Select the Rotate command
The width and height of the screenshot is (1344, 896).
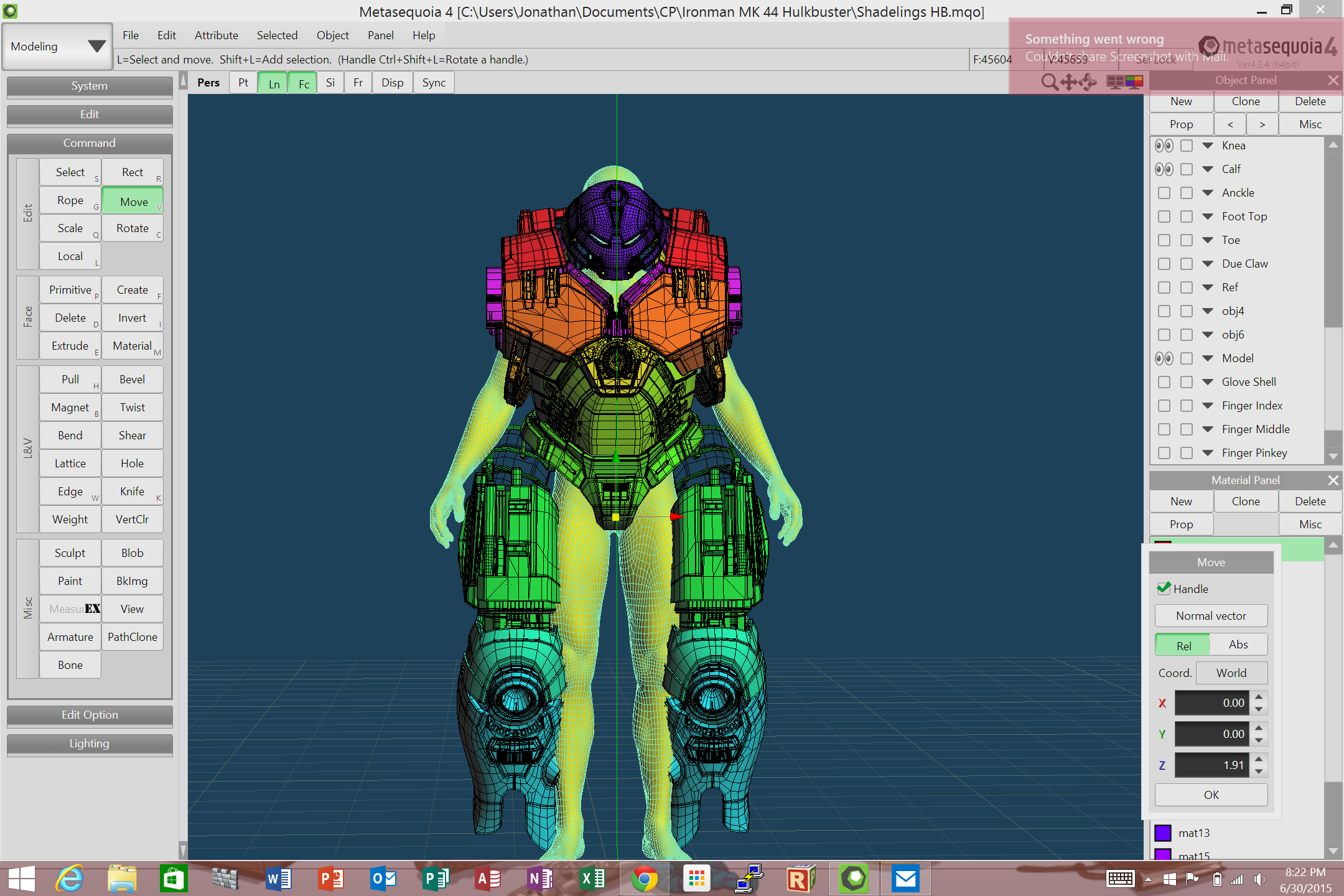(133, 228)
